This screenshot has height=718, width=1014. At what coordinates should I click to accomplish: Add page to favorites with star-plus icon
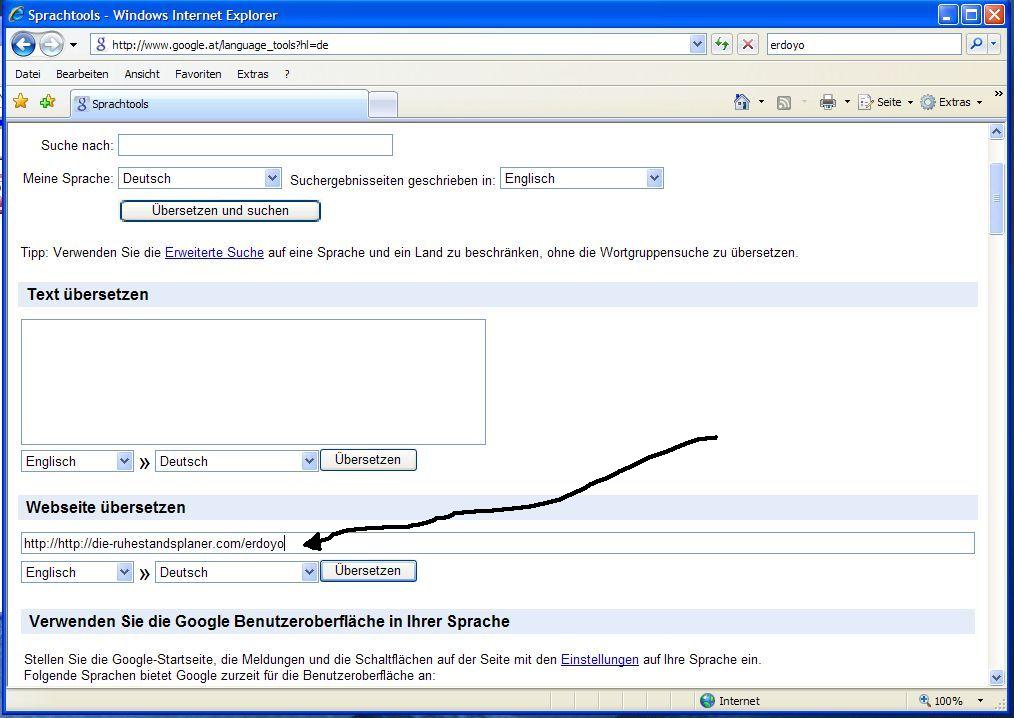(x=47, y=102)
